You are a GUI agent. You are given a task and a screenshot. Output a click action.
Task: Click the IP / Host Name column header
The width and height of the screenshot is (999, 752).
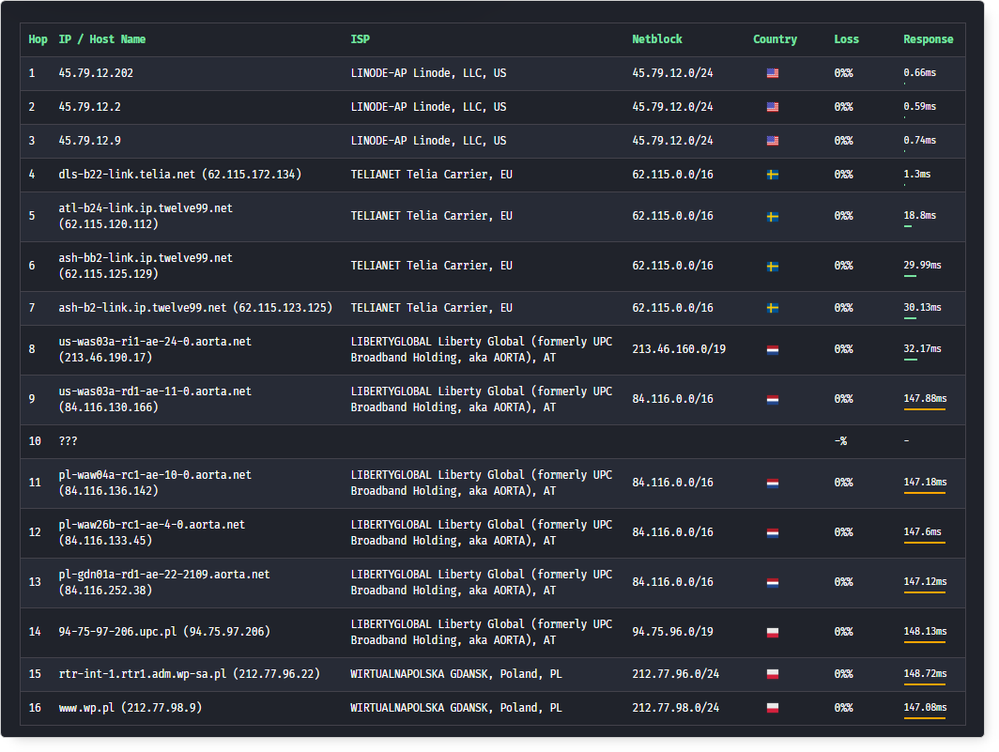(102, 40)
